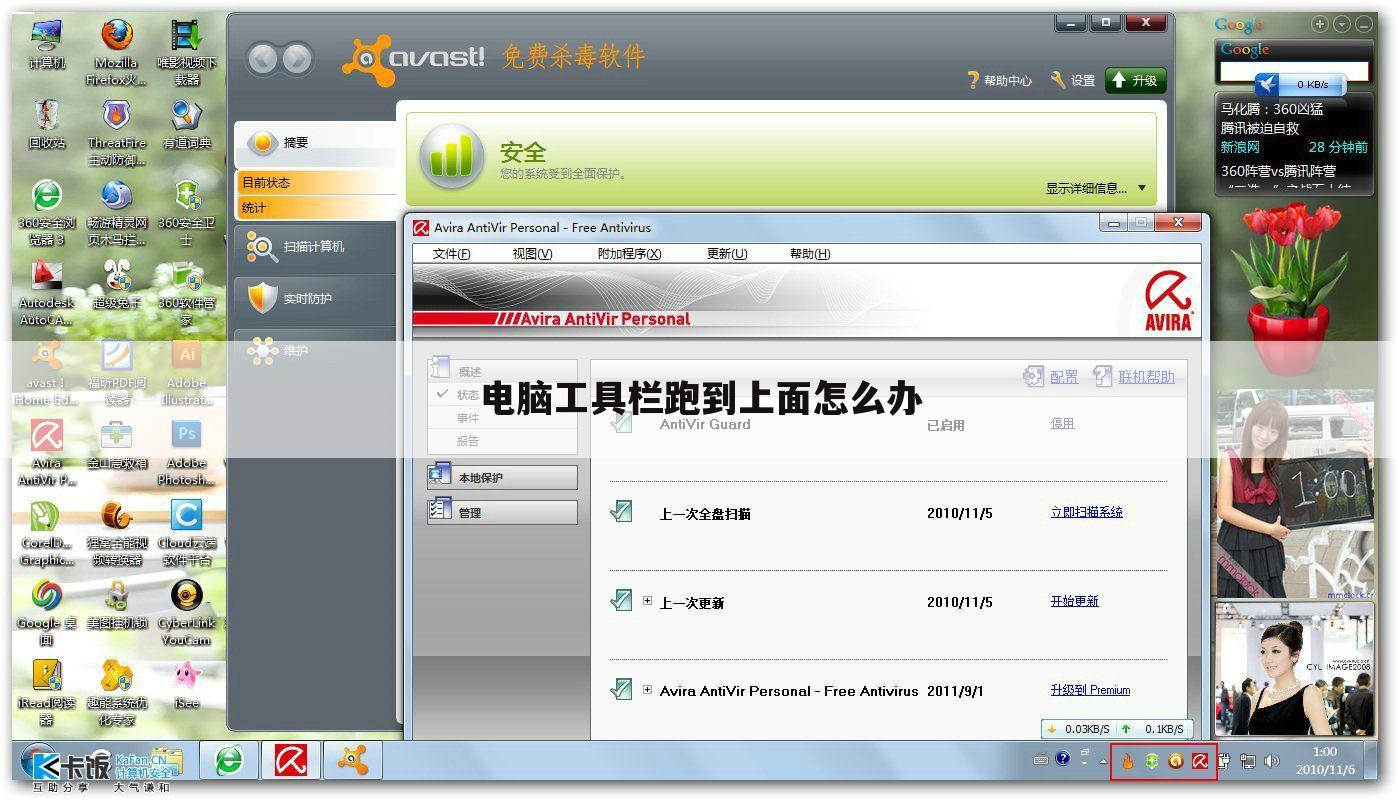This screenshot has height=800, width=1398.
Task: Open Avira 视图(V) menu
Action: (x=532, y=253)
